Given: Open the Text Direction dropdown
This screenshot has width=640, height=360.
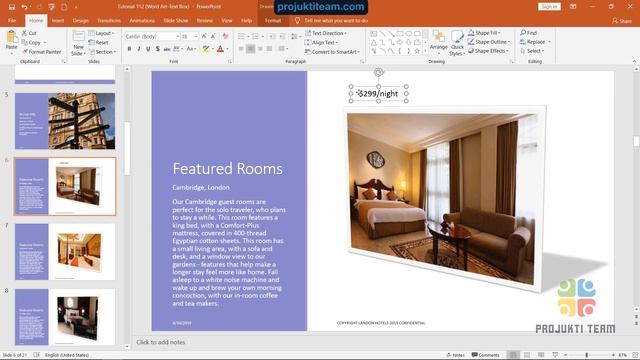Looking at the screenshot, I should [326, 33].
